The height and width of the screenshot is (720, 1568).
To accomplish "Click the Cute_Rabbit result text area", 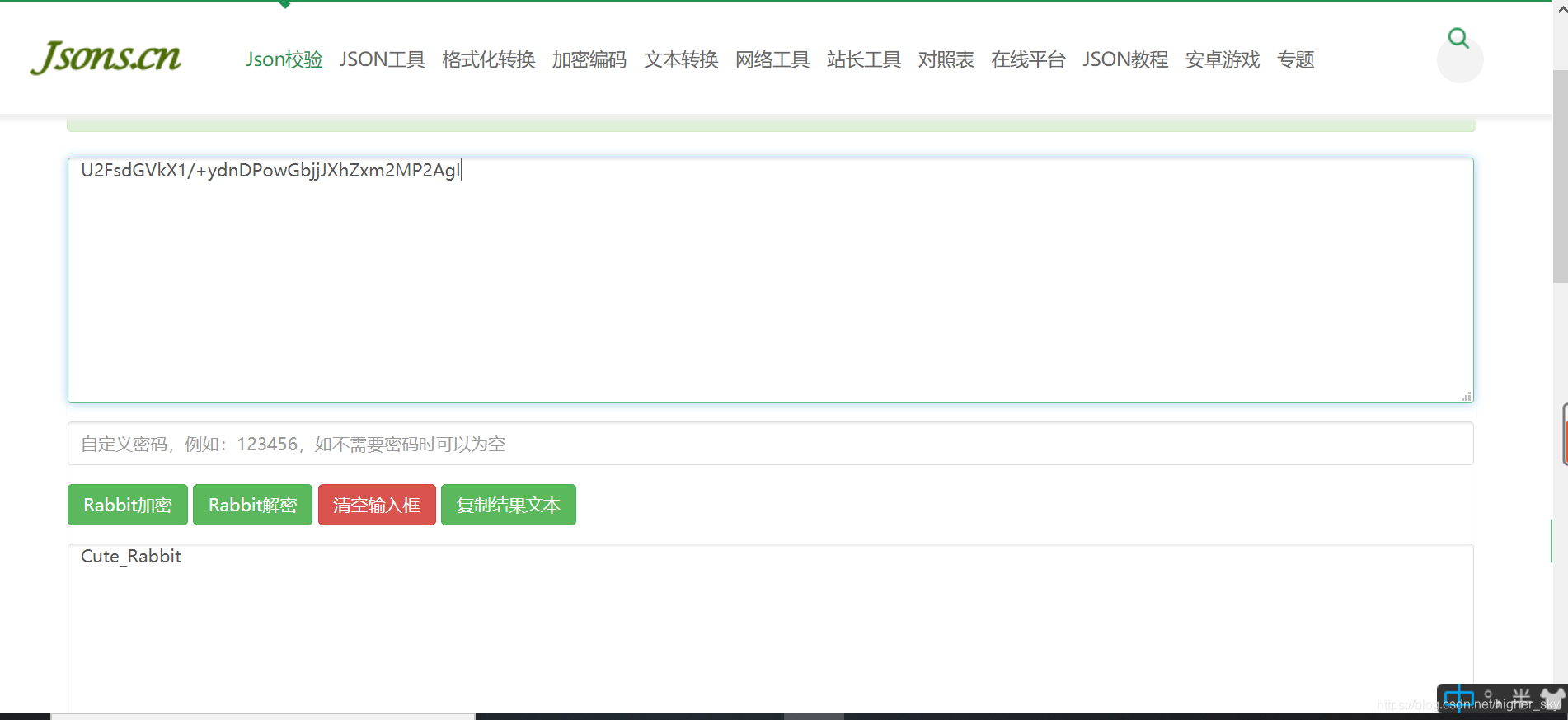I will [x=770, y=628].
